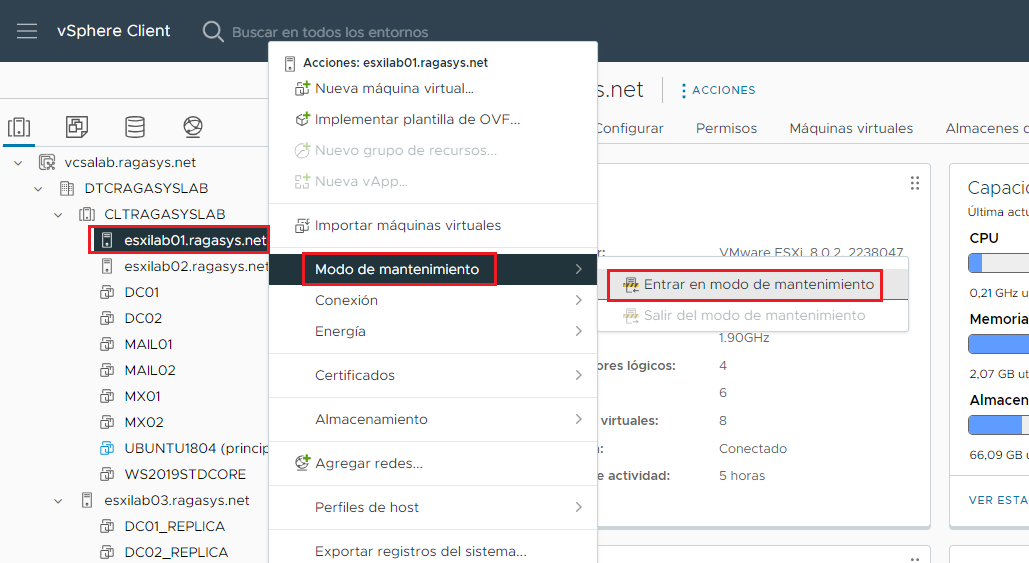Click the 'Conectado' status value
1029x563 pixels.
coord(753,449)
